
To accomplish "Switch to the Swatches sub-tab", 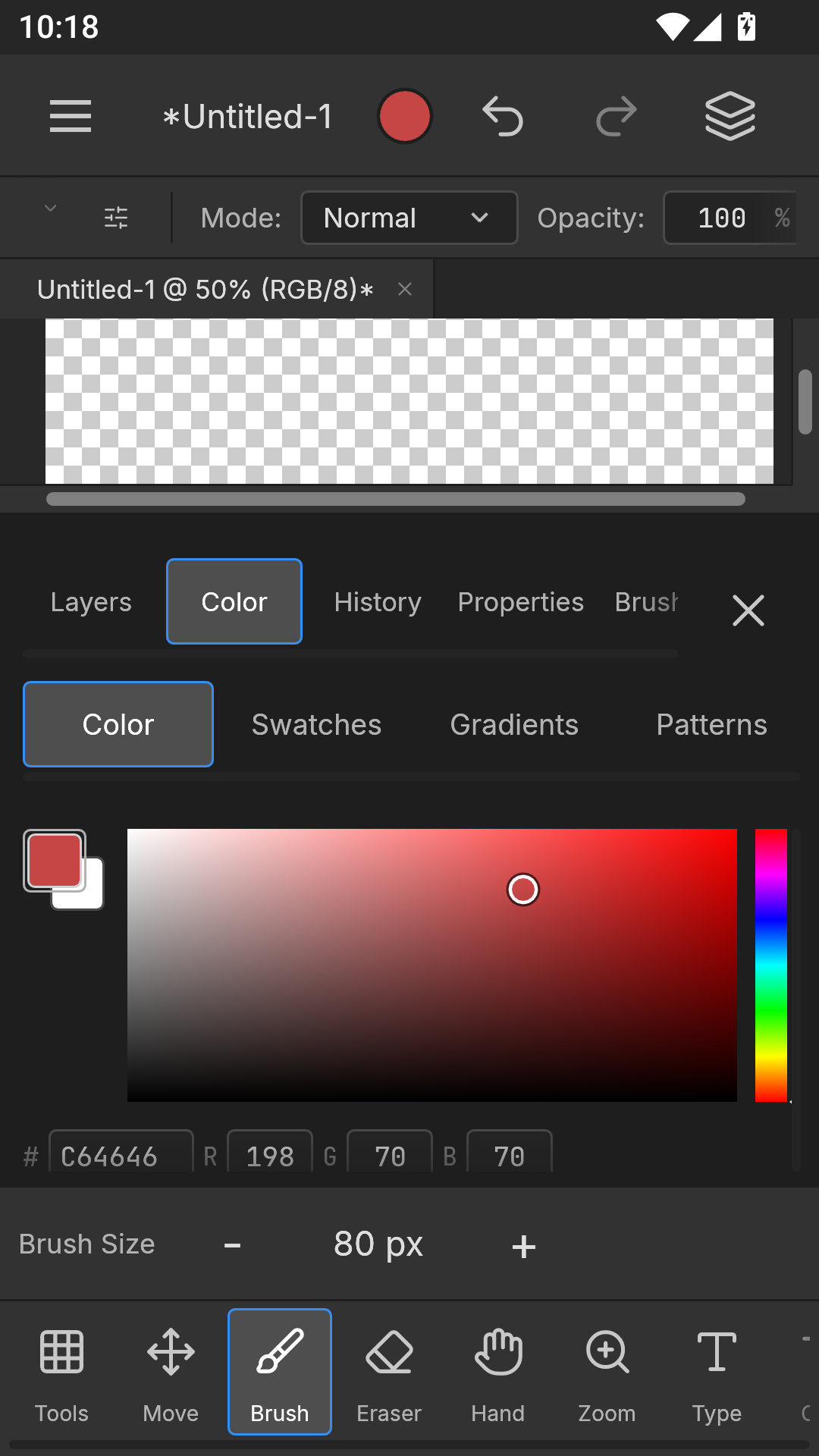I will 316,724.
